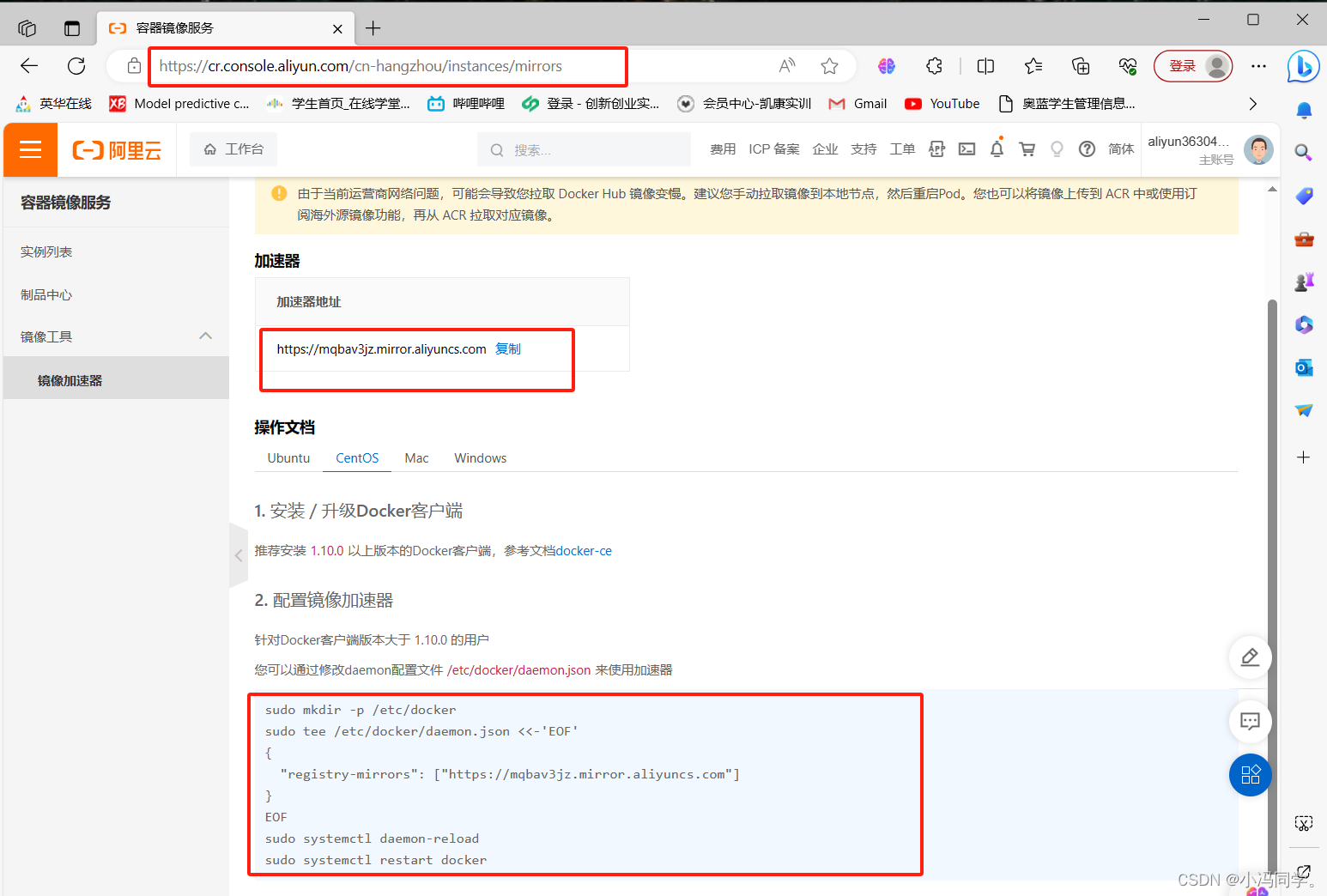Add sidebar app with plus icon
This screenshot has height=896, width=1327.
point(1303,457)
